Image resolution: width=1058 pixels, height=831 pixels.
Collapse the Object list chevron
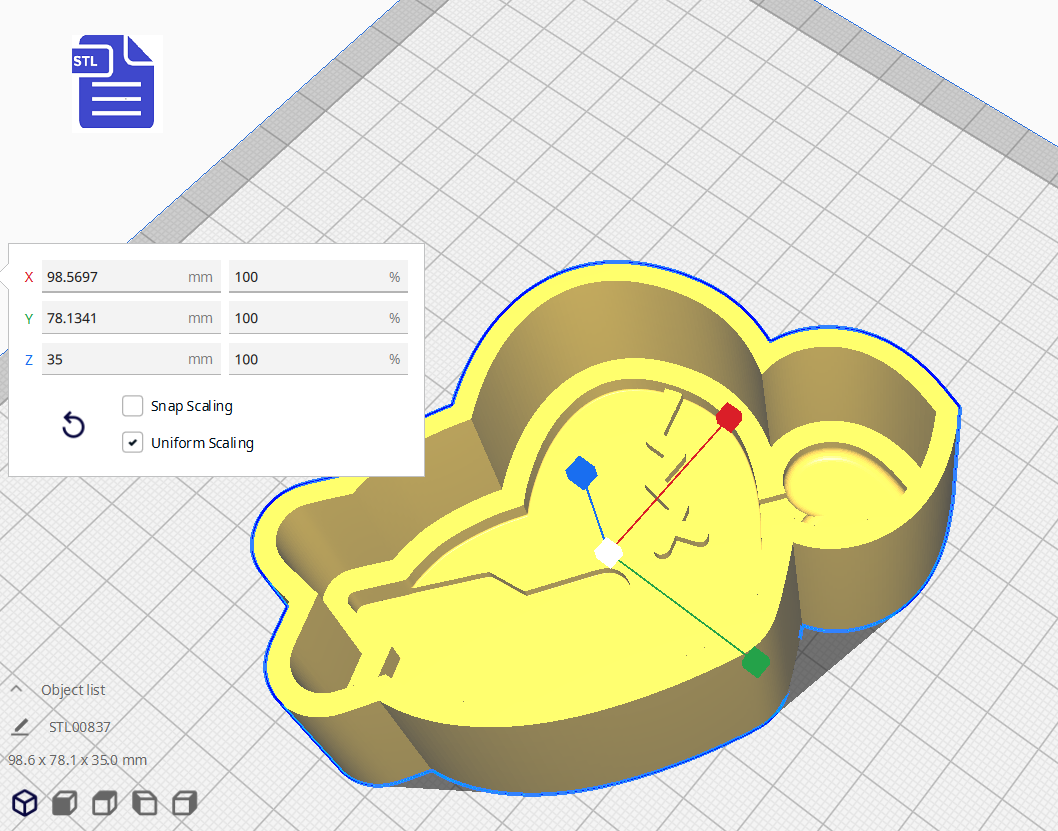pyautogui.click(x=17, y=690)
